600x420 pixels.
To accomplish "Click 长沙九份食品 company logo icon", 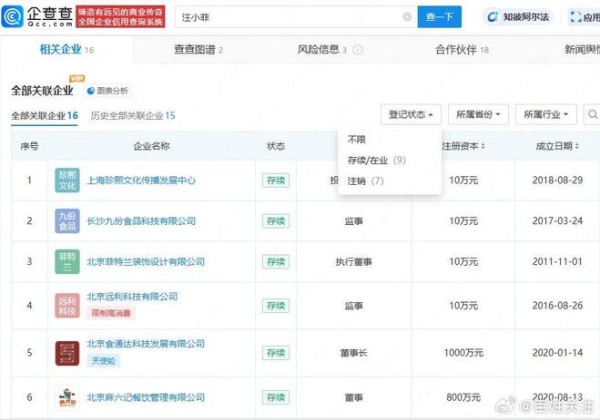I will click(x=68, y=218).
